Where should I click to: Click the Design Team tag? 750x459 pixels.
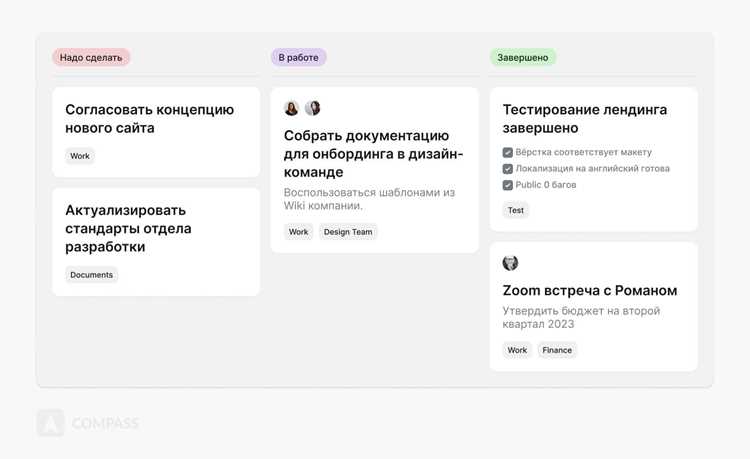pos(348,232)
